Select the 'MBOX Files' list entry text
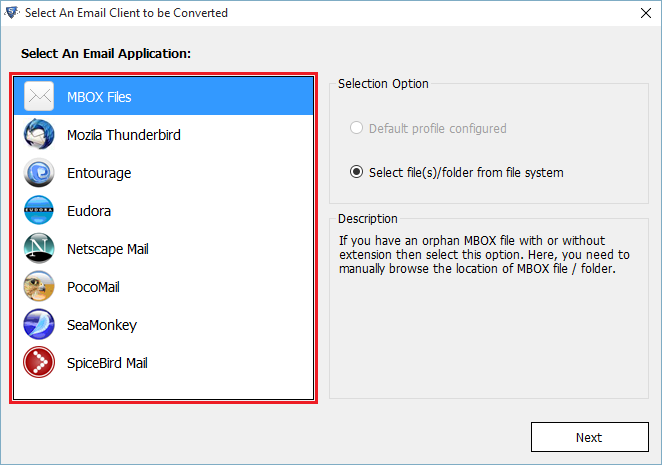Screen dimensions: 662x465 [x=99, y=97]
